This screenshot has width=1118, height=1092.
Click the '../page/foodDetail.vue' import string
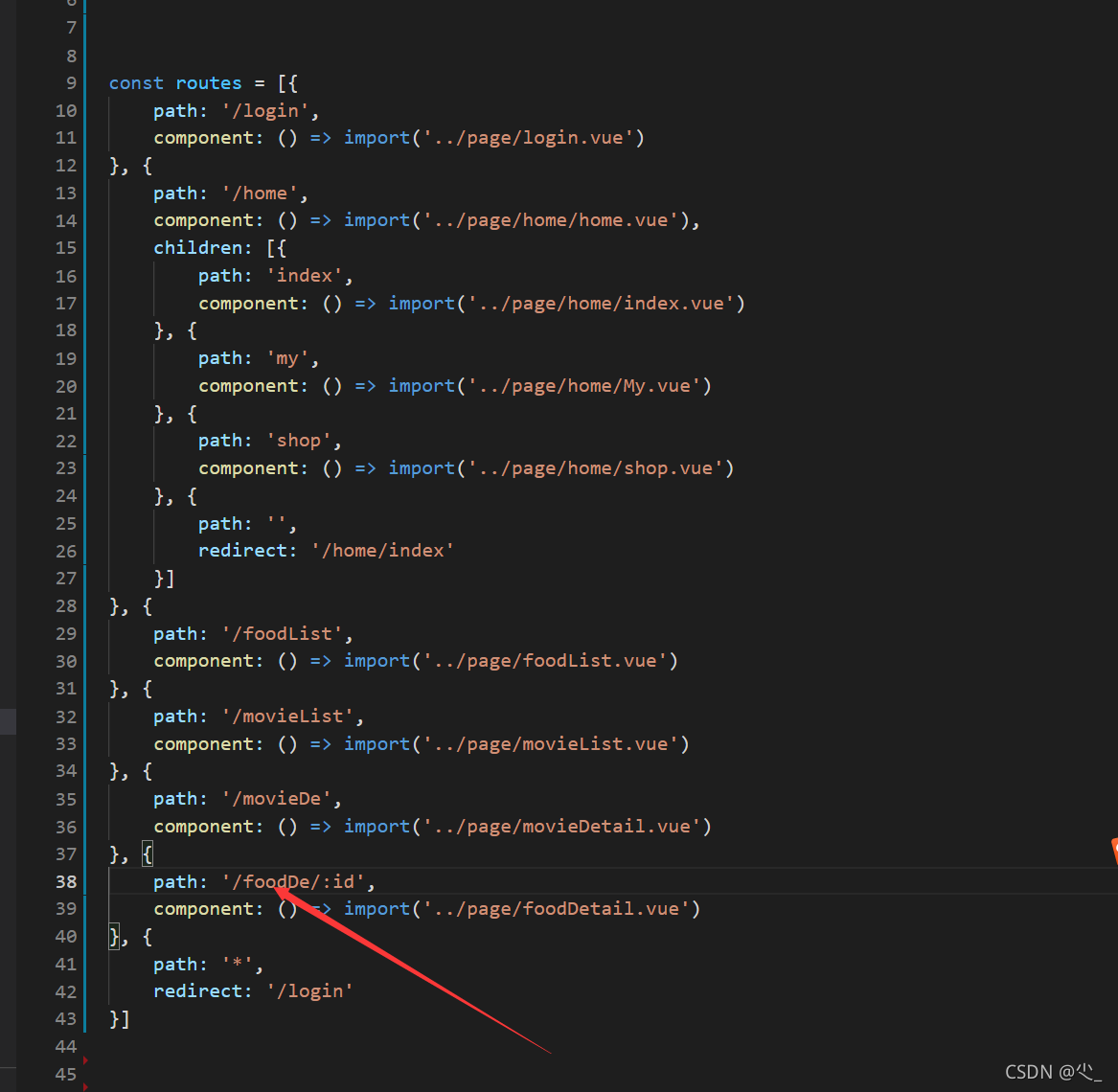coord(557,909)
